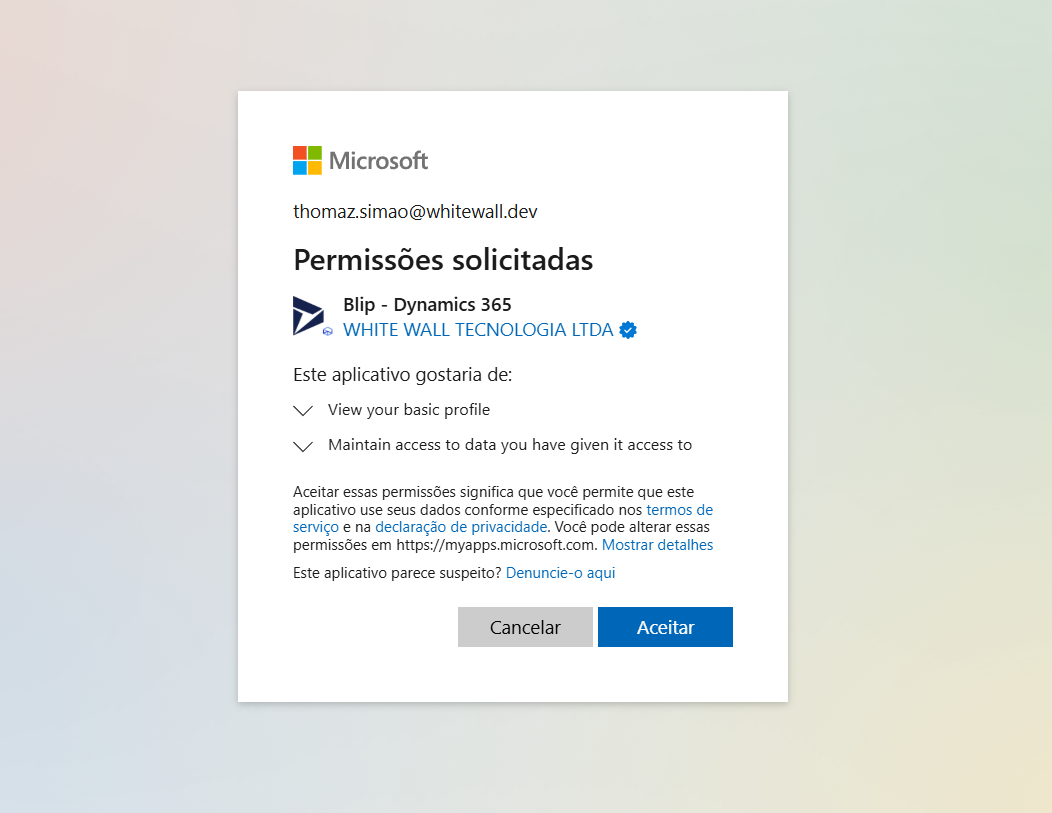Screen dimensions: 1052x813
Task: Click the blue verified publisher badge
Action: tap(628, 330)
